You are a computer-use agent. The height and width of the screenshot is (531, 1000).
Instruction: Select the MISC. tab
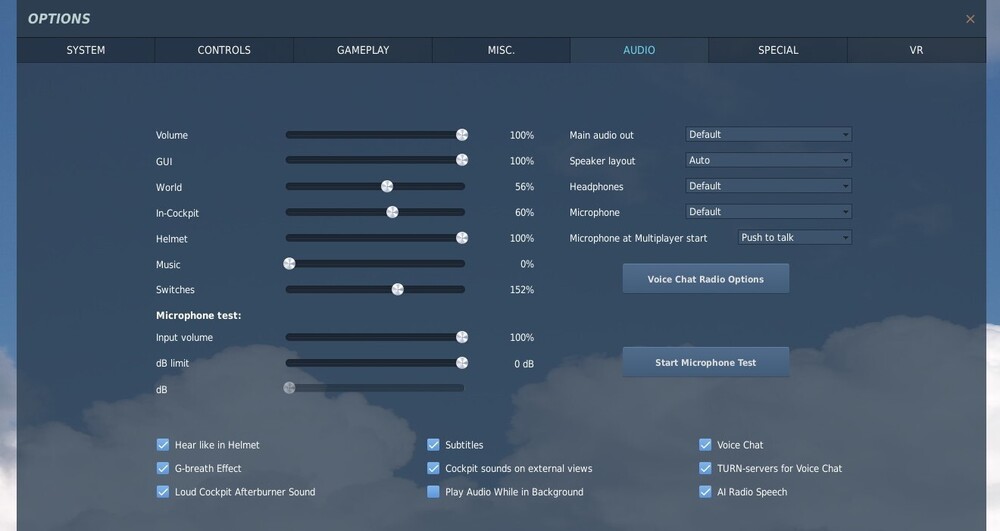[x=501, y=50]
